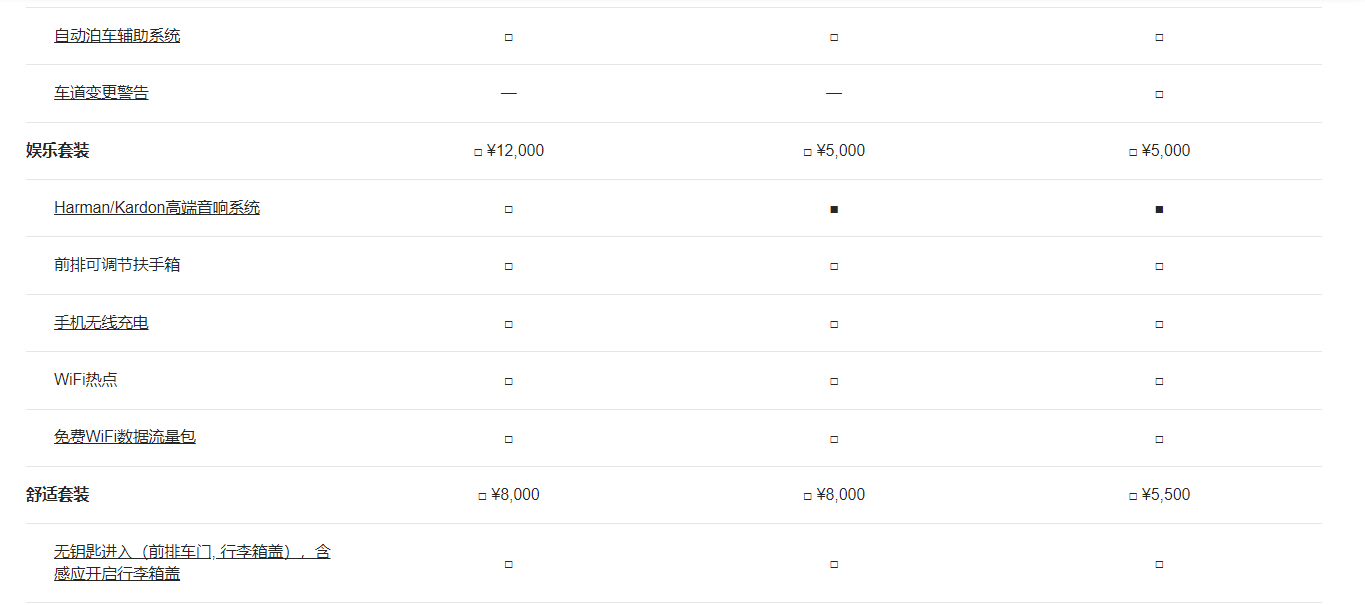Click the 车道变更警告 link
Screen dimensions: 1365x605
[x=101, y=93]
